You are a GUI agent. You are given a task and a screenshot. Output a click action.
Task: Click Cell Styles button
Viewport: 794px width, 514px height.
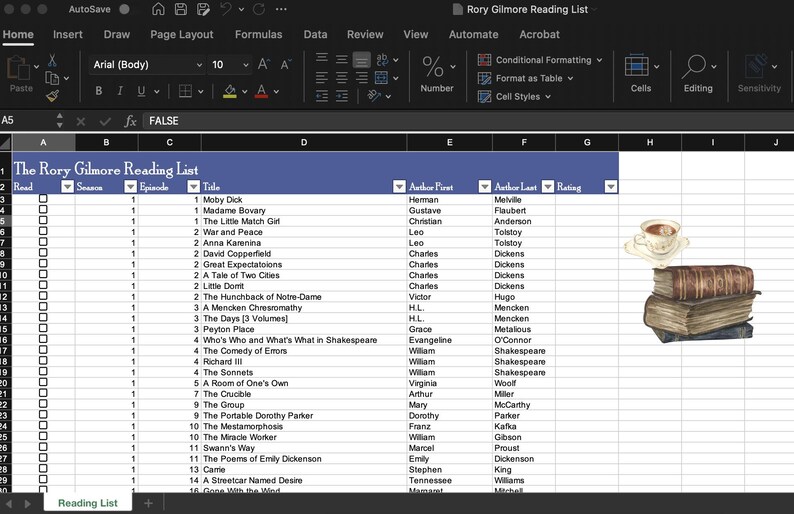tap(514, 96)
